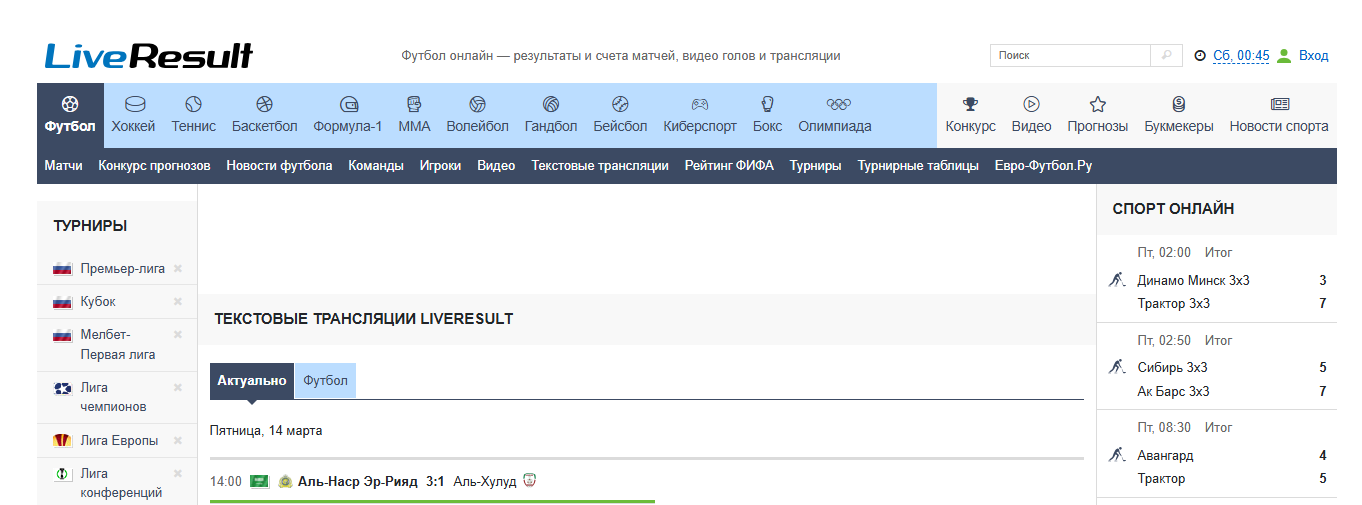Open Рейтинг ФИФА submenu item
Screen dimensions: 1362x505
(729, 166)
